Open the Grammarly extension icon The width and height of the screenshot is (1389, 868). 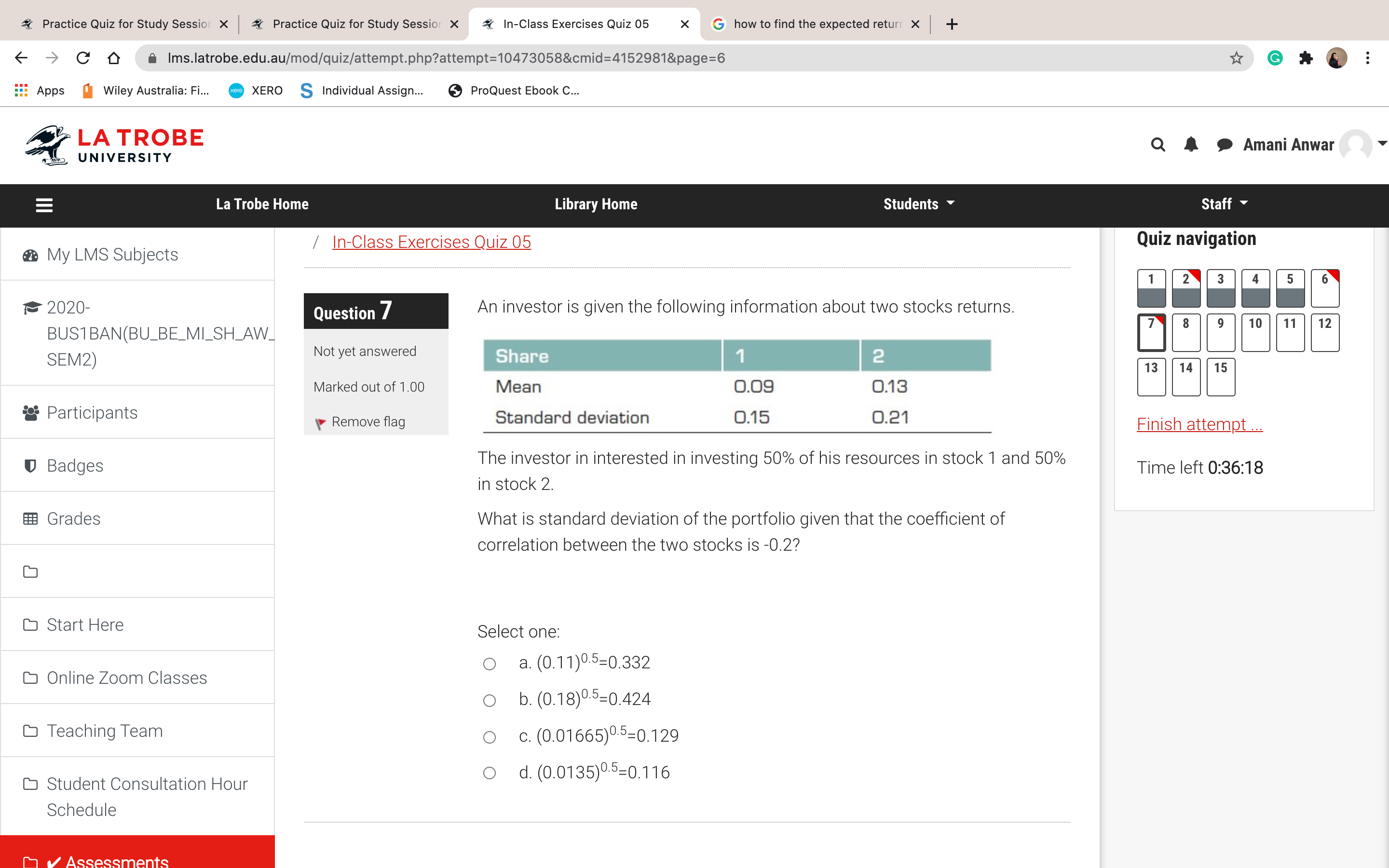point(1275,58)
